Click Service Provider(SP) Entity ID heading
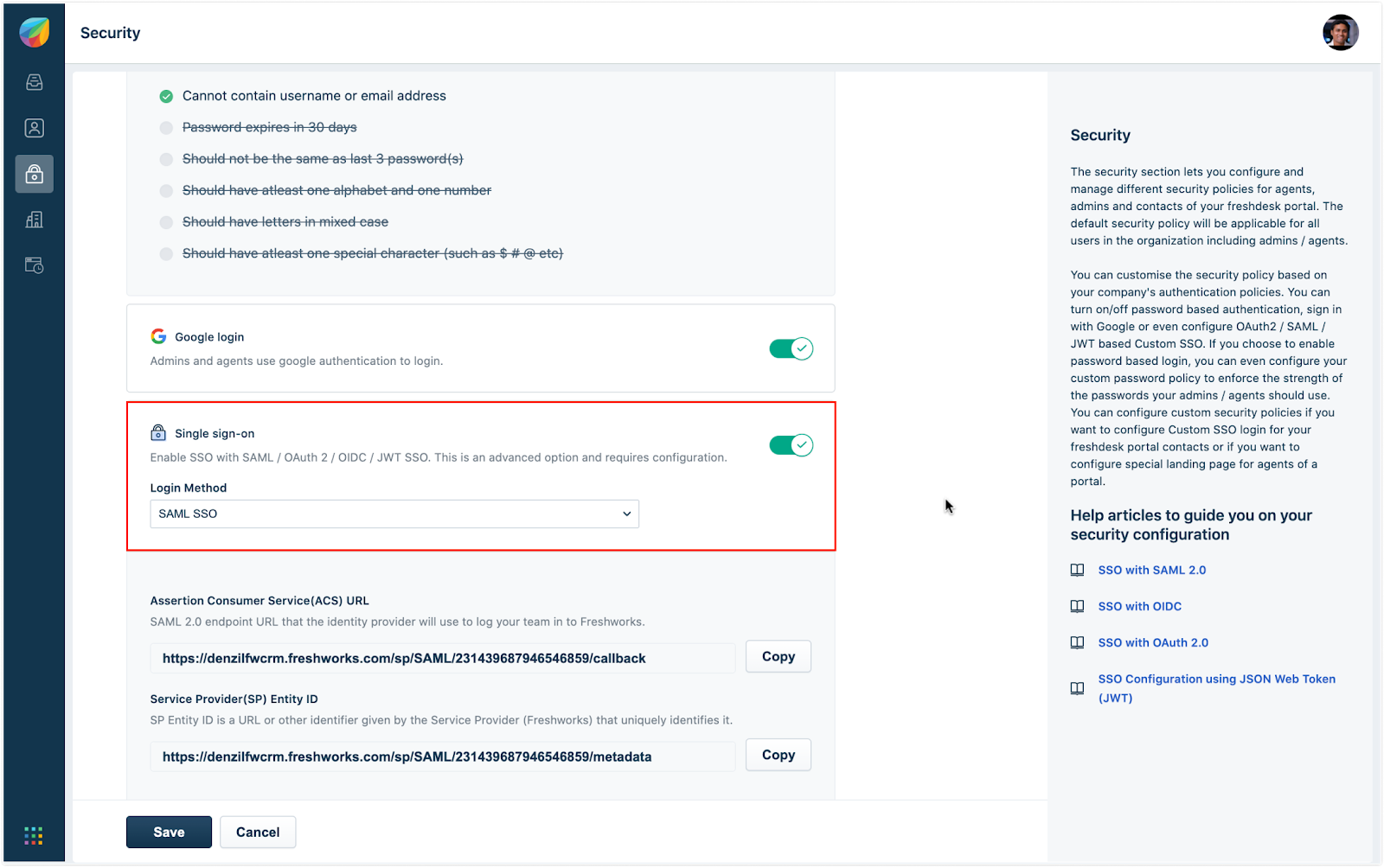 pos(234,699)
